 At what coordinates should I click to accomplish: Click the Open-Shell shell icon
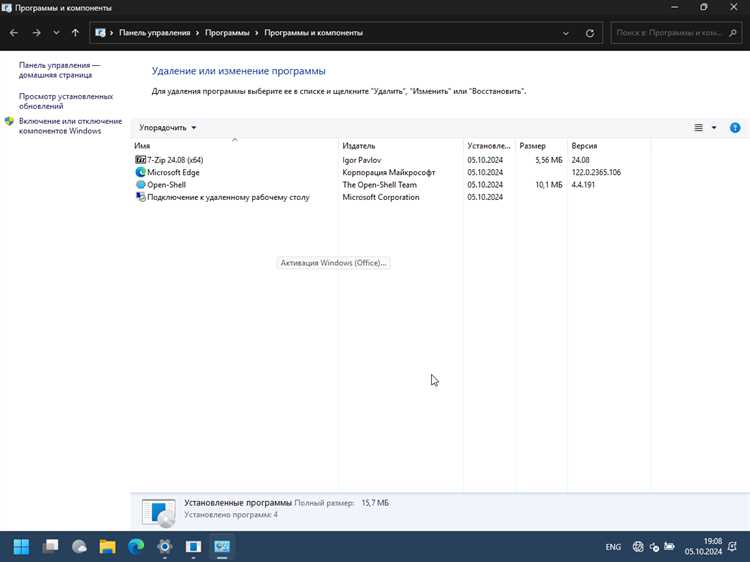click(140, 185)
